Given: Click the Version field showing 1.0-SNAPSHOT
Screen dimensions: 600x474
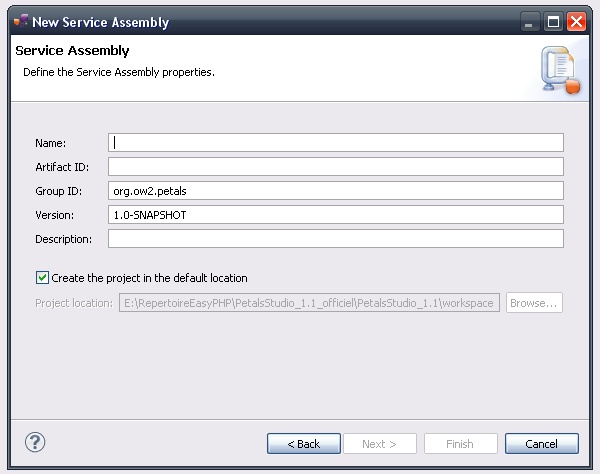Looking at the screenshot, I should [x=335, y=215].
